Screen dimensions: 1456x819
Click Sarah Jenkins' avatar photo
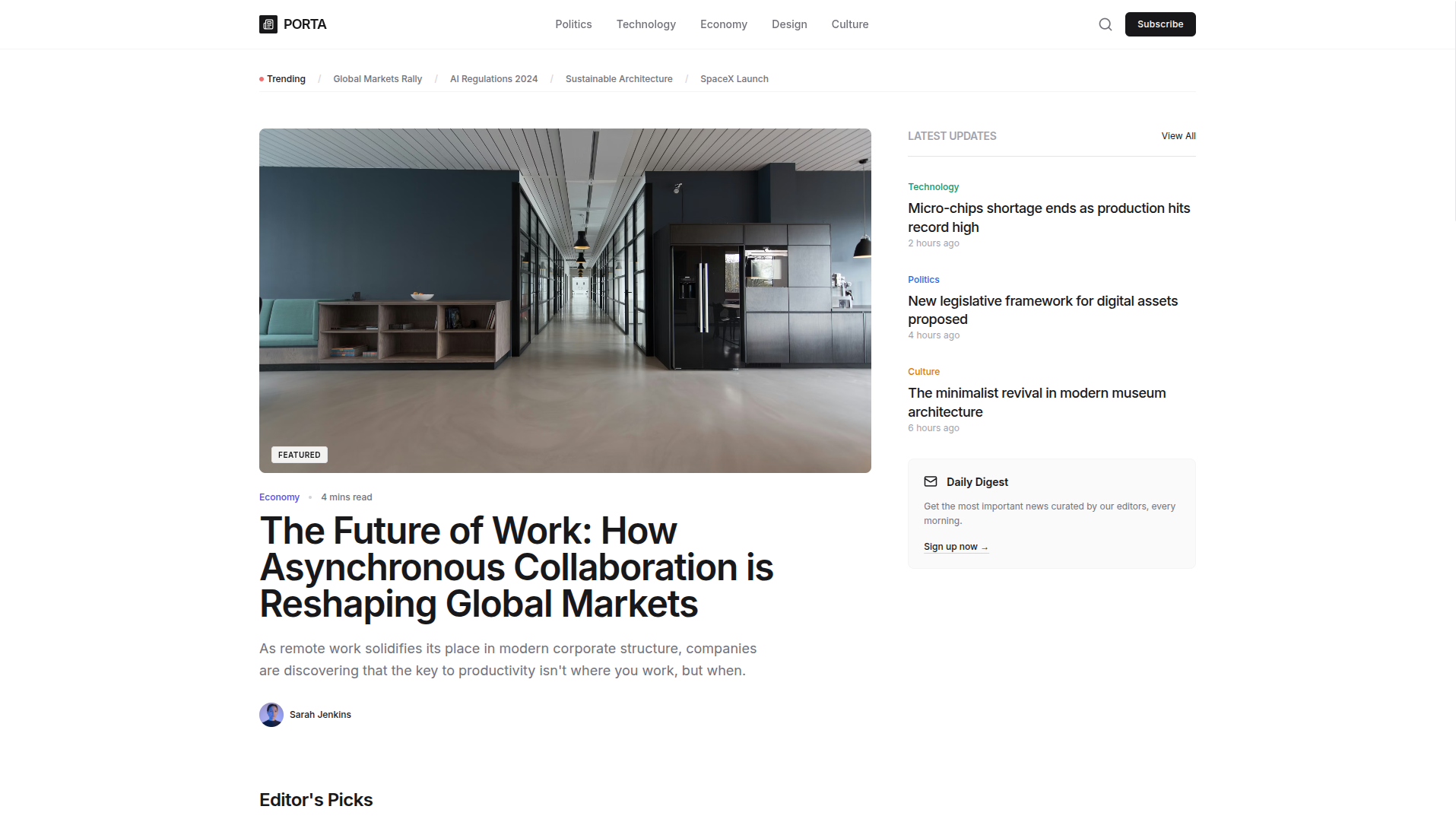(x=271, y=714)
